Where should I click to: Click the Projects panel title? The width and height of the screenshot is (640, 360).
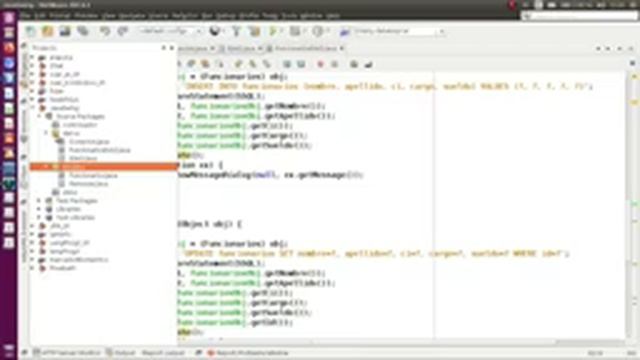(44, 48)
